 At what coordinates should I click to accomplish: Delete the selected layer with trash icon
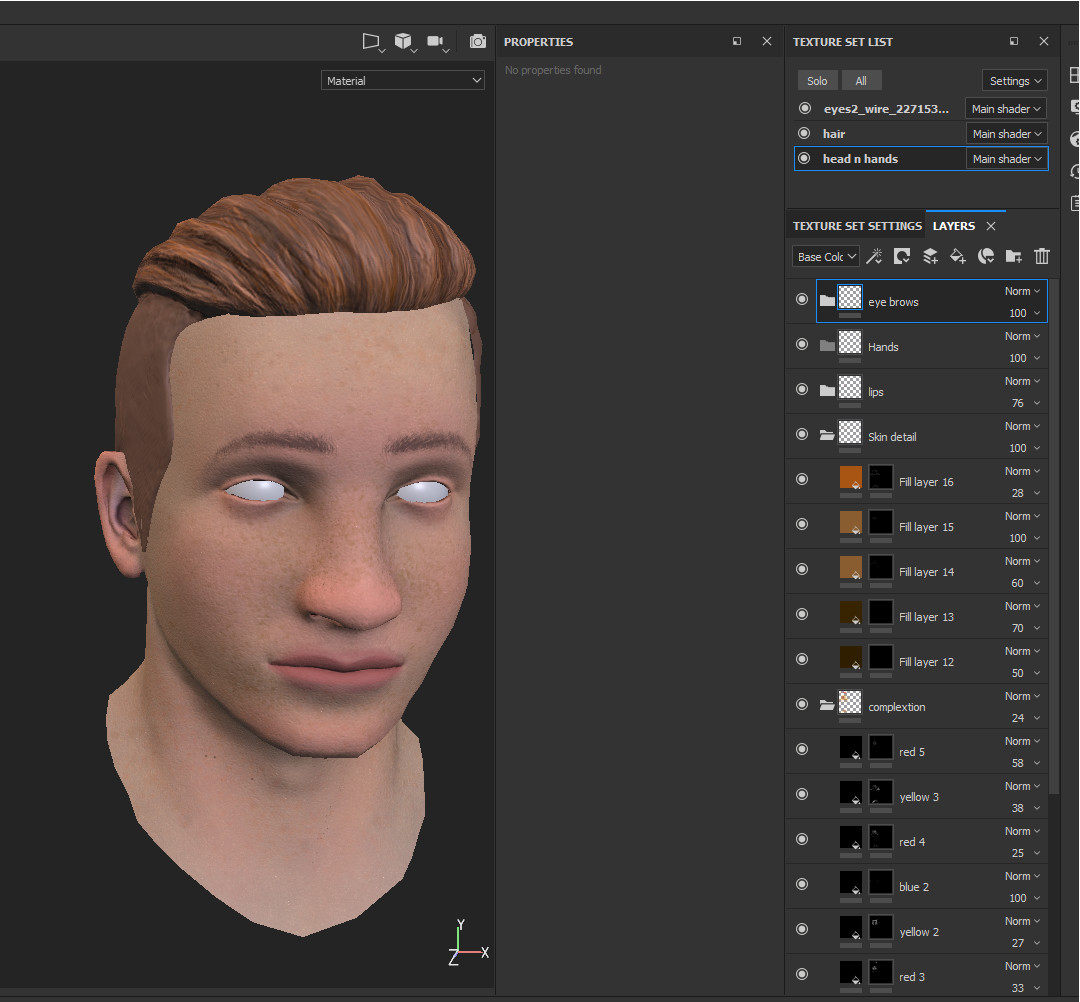click(1041, 256)
